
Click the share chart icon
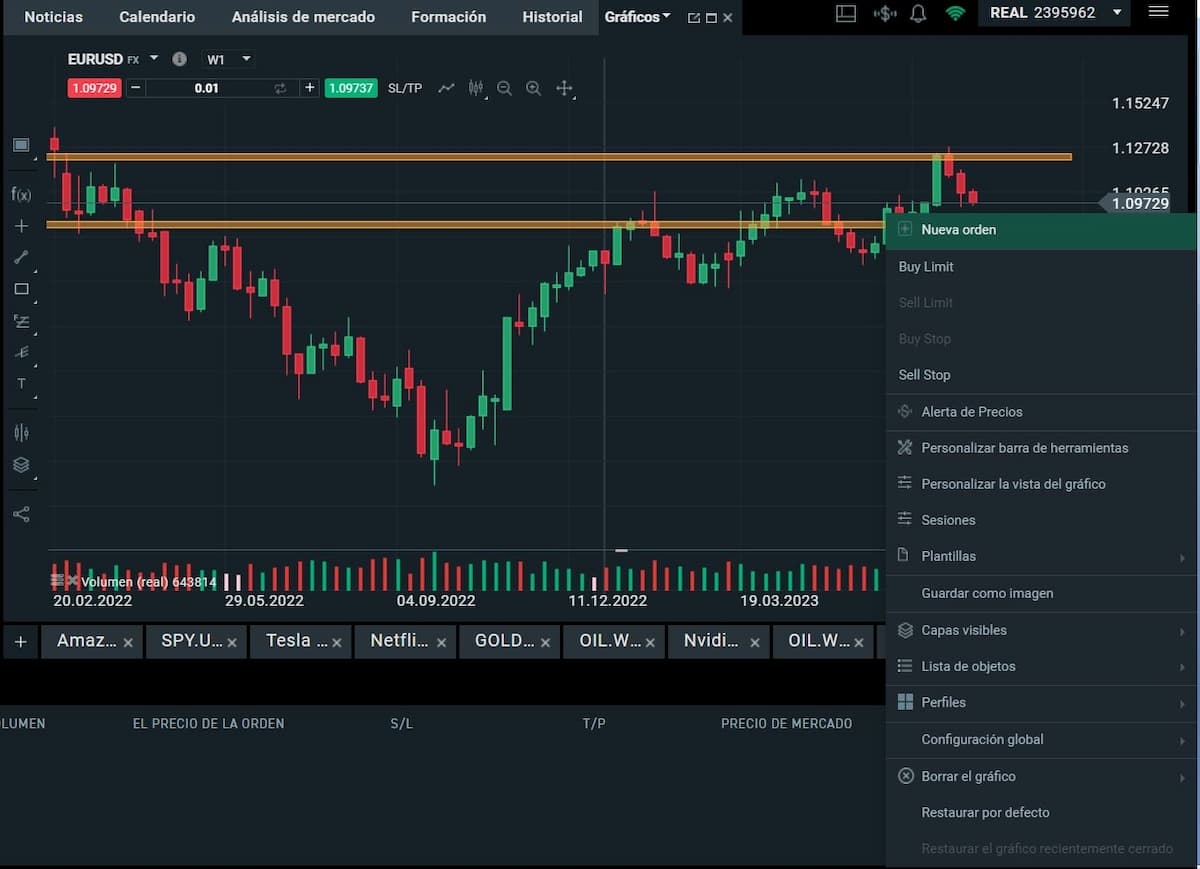(x=21, y=514)
